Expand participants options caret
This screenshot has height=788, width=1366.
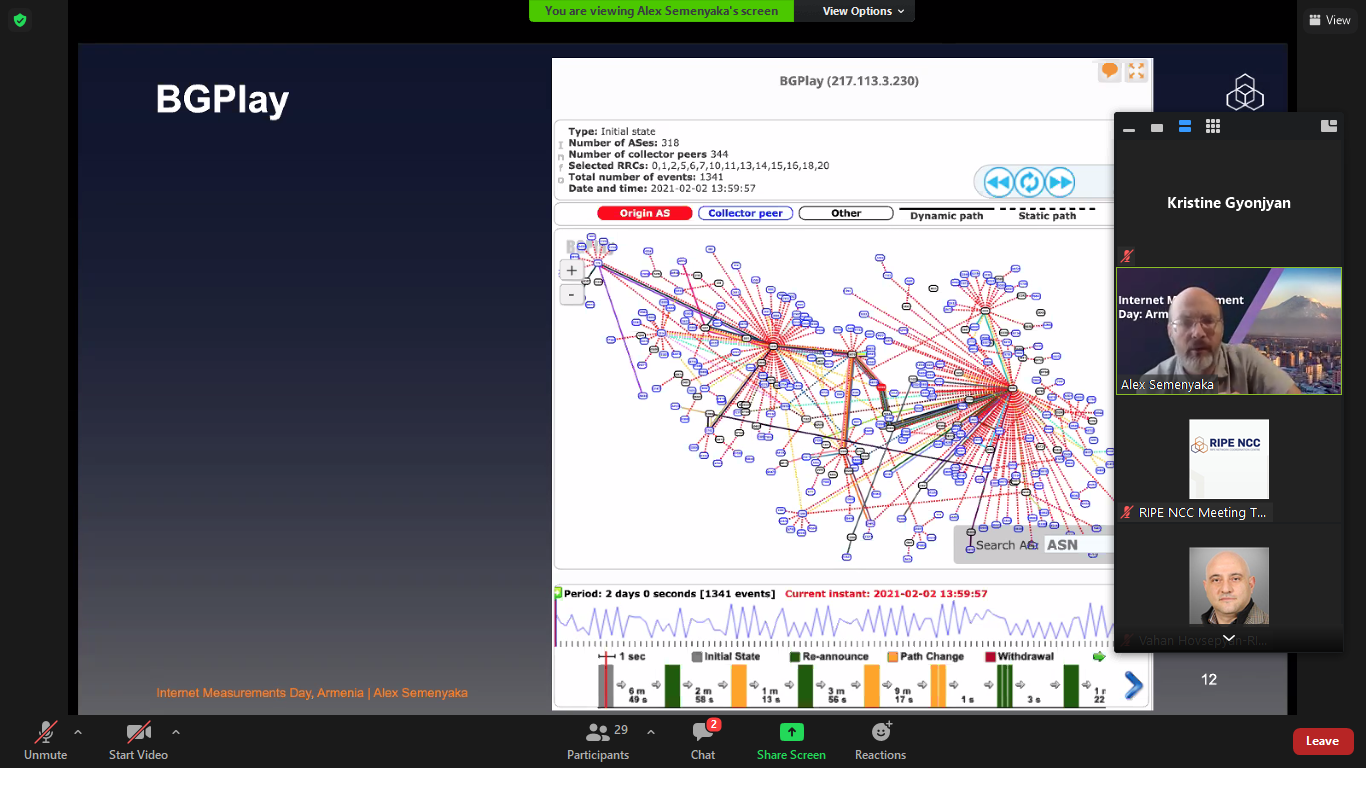(651, 732)
